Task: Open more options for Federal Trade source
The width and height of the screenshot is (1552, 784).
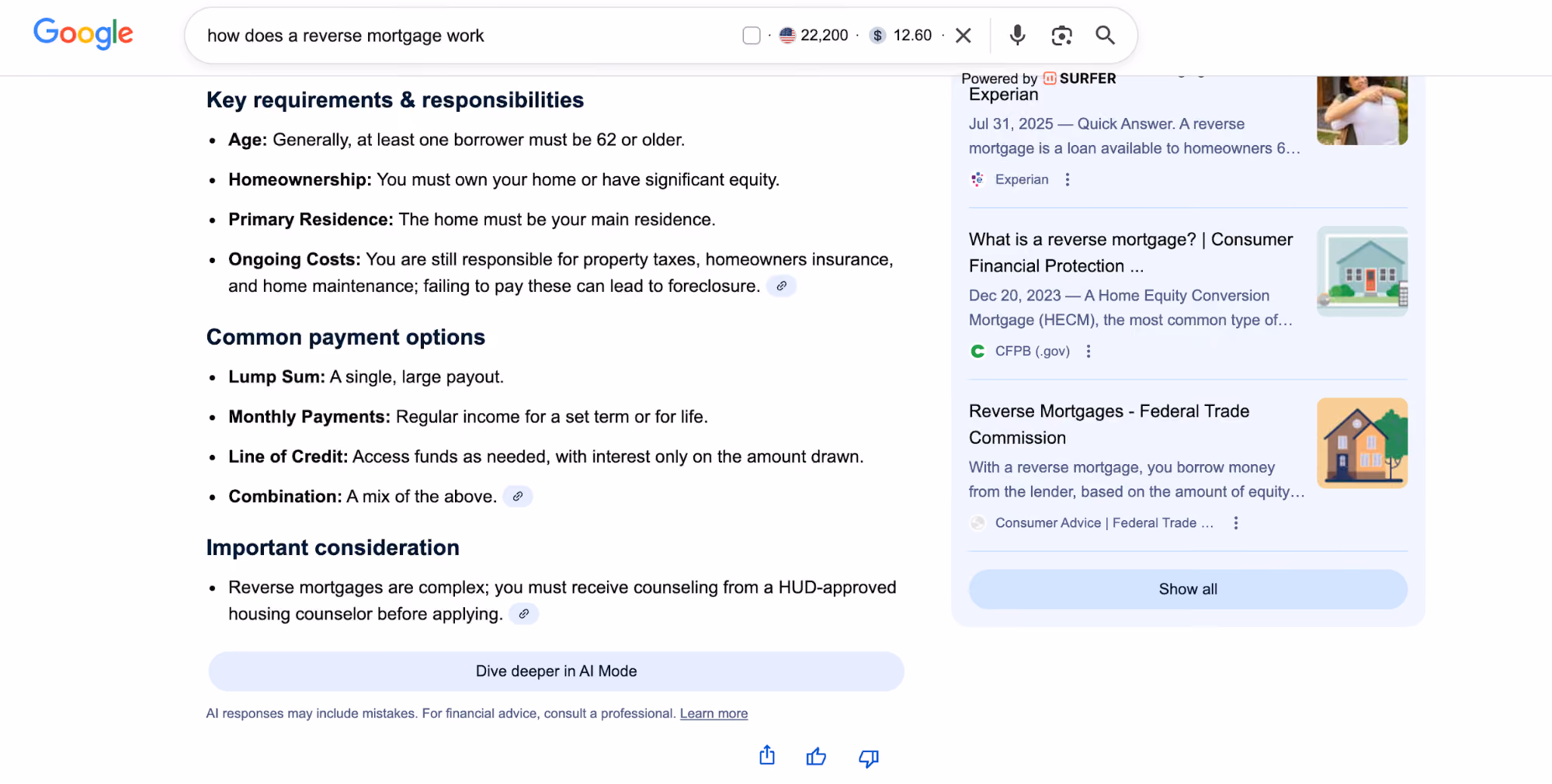Action: point(1235,523)
